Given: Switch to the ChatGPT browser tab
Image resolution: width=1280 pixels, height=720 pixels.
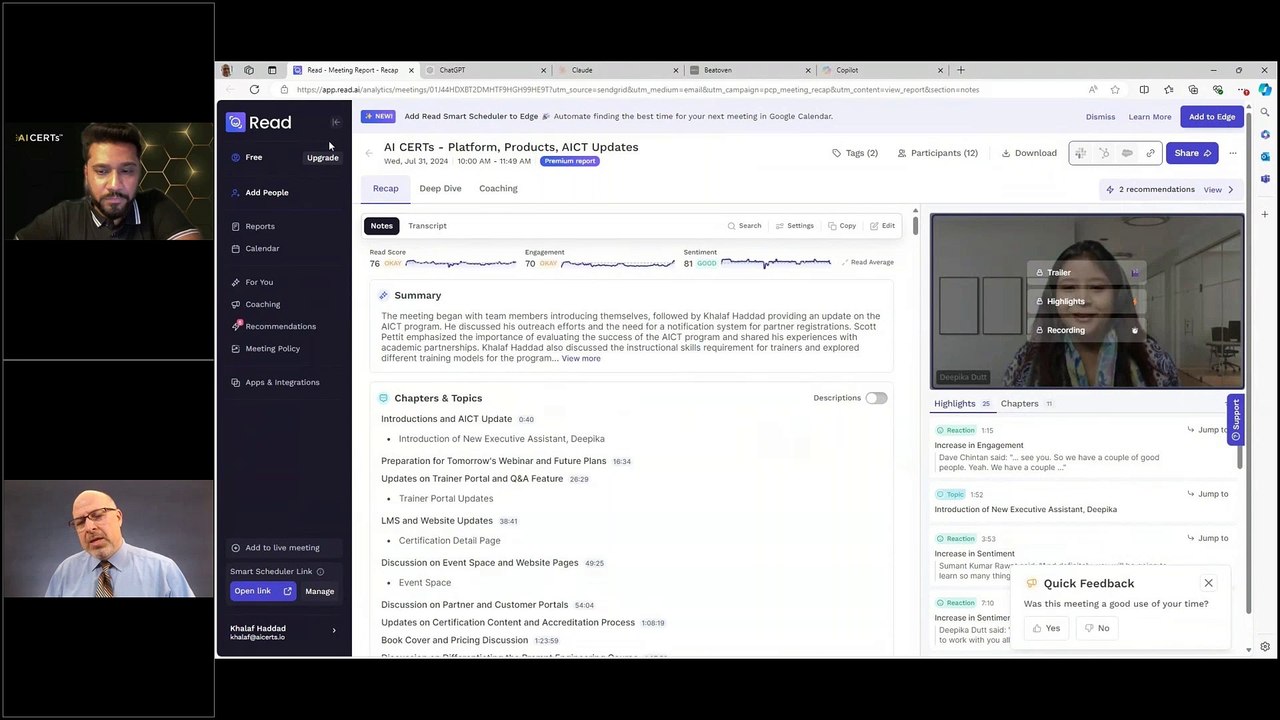Looking at the screenshot, I should pyautogui.click(x=487, y=70).
